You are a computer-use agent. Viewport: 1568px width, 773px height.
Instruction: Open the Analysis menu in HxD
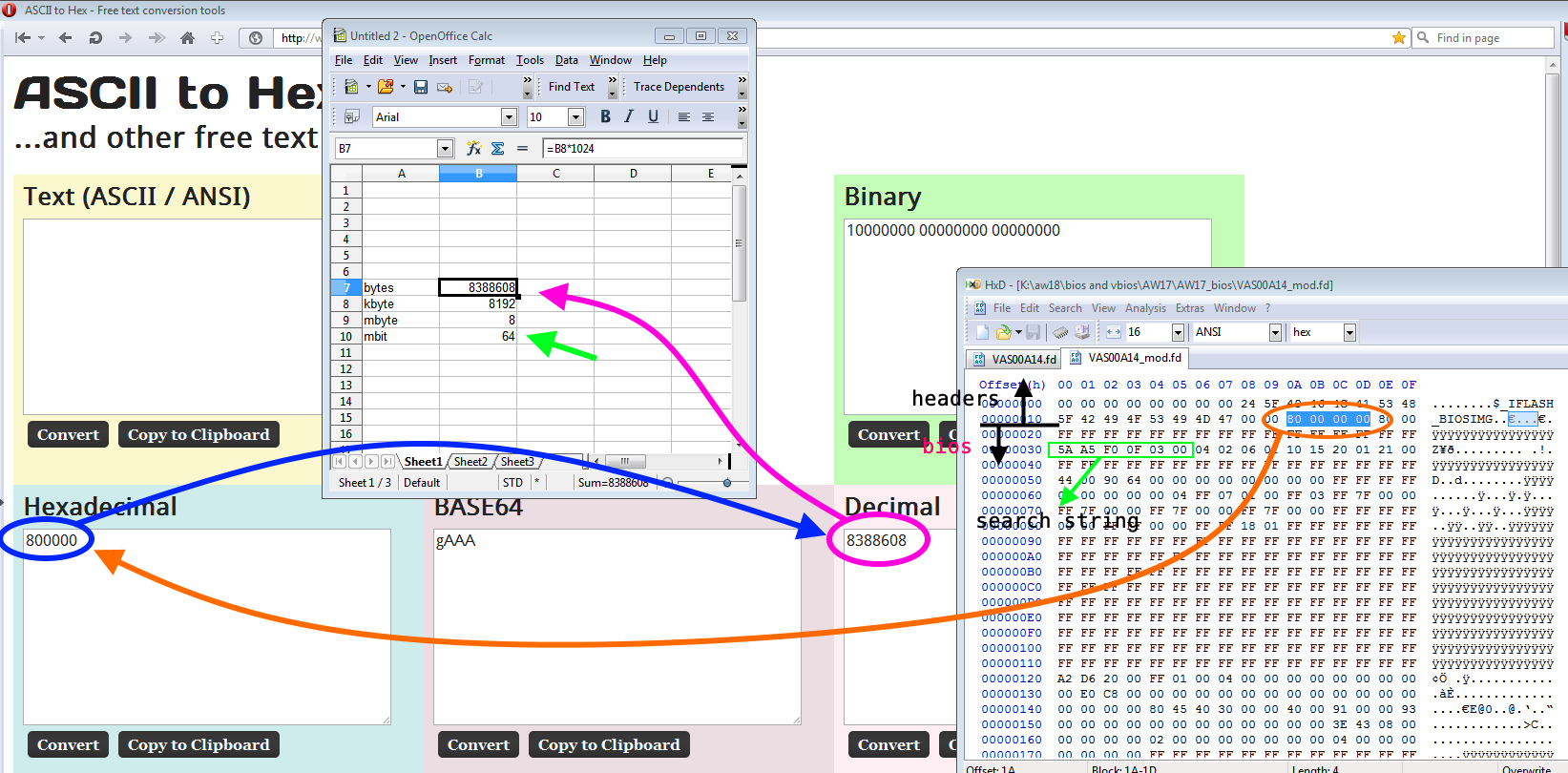1145,308
